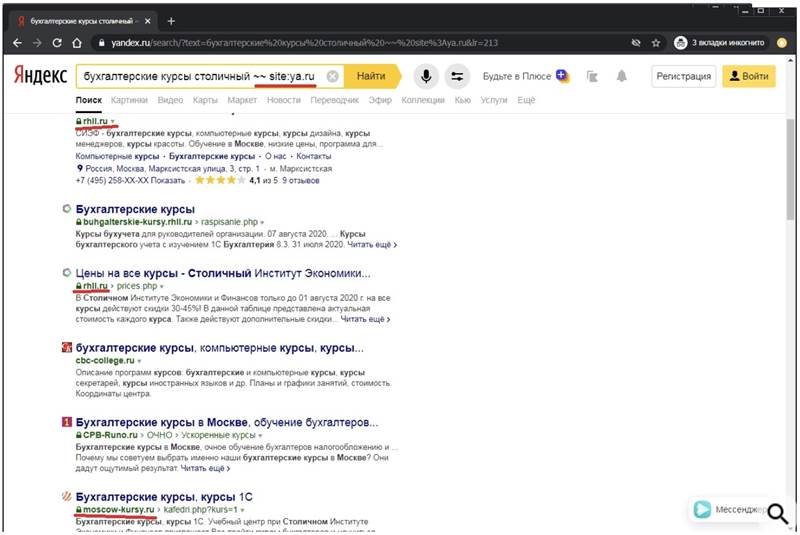Switch to the Эфир tab
800x535 pixels.
click(380, 100)
